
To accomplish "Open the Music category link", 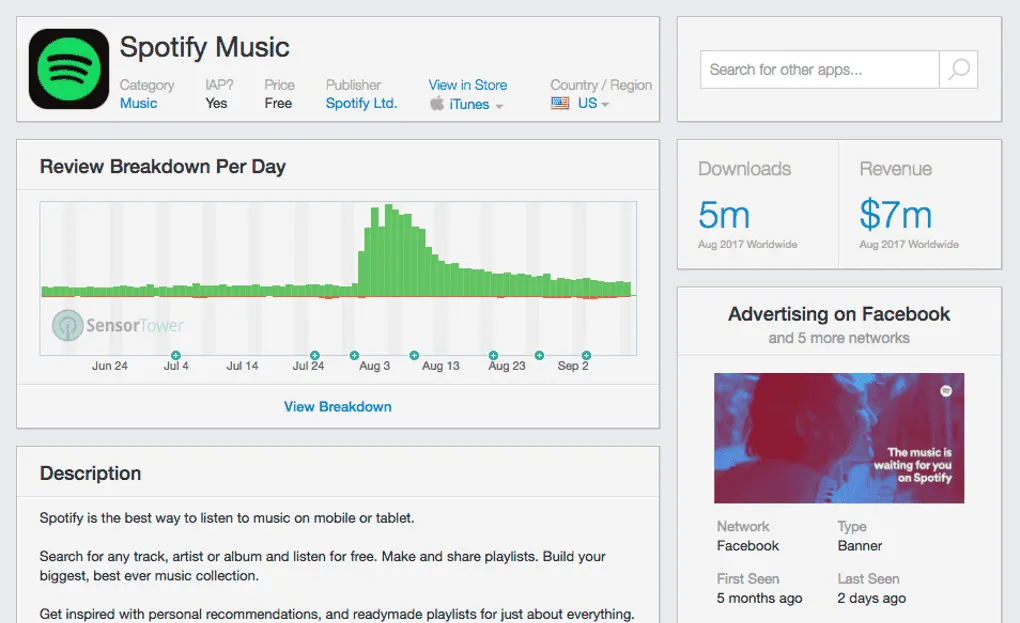I will point(139,103).
